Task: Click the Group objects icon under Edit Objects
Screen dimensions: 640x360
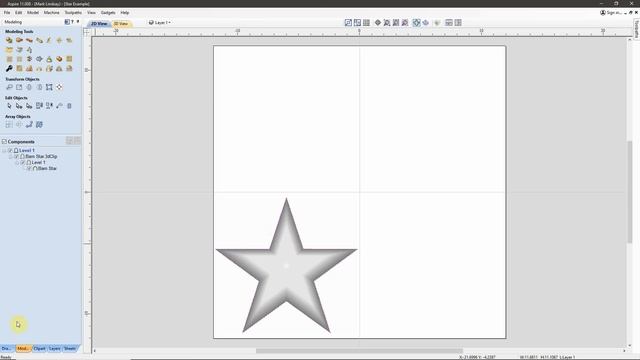Action: coord(39,106)
